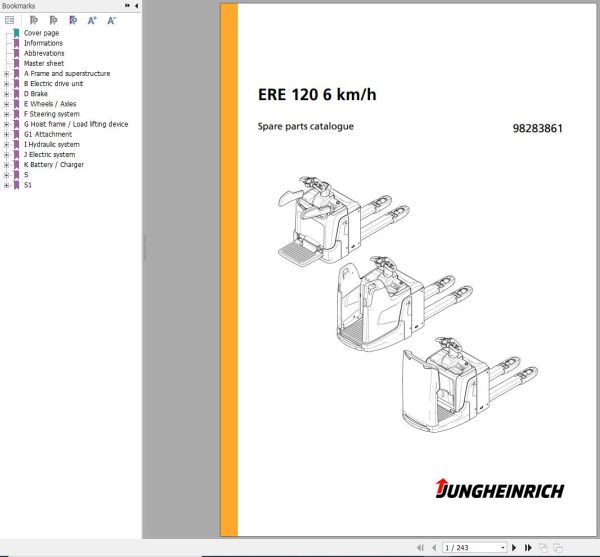
Task: Open the Master sheet bookmark
Action: (44, 64)
